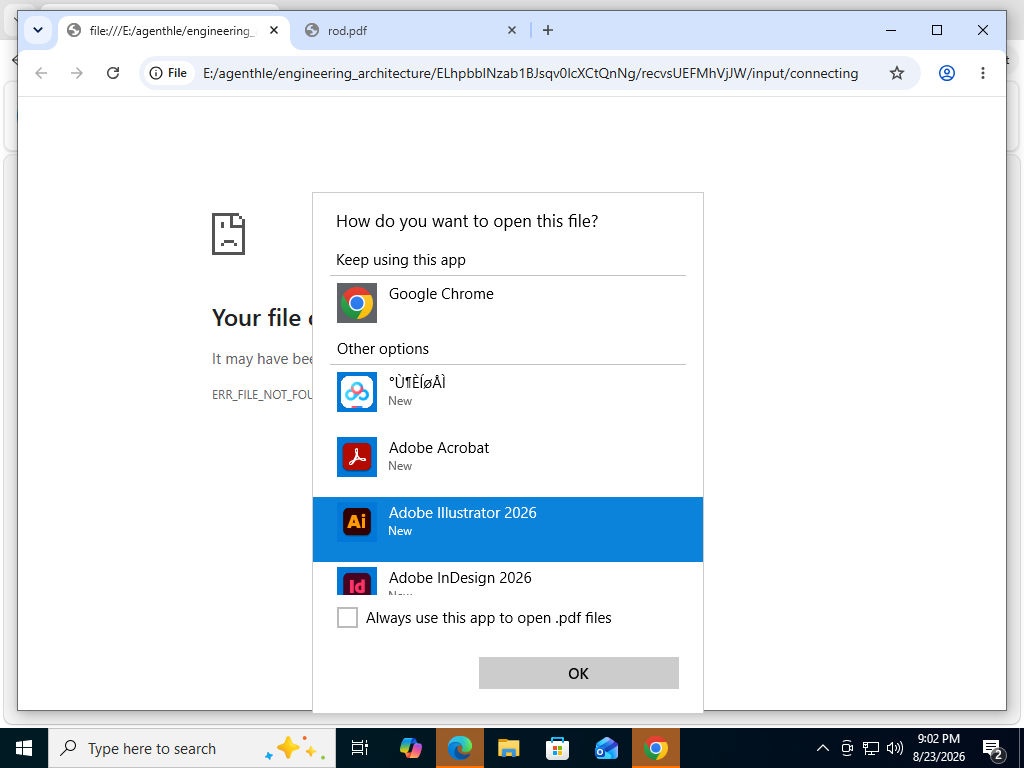Open a new tab with the plus button
This screenshot has height=768, width=1024.
point(548,30)
